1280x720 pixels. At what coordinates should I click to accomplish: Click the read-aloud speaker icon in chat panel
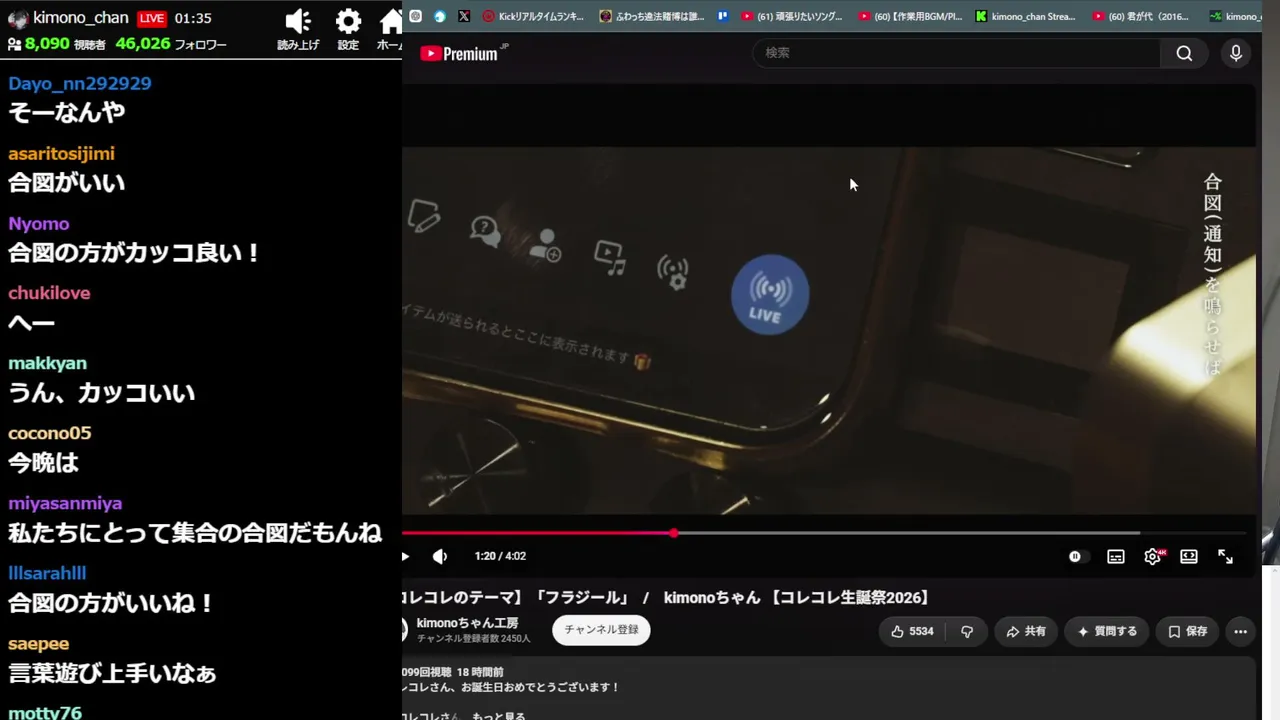coord(298,22)
